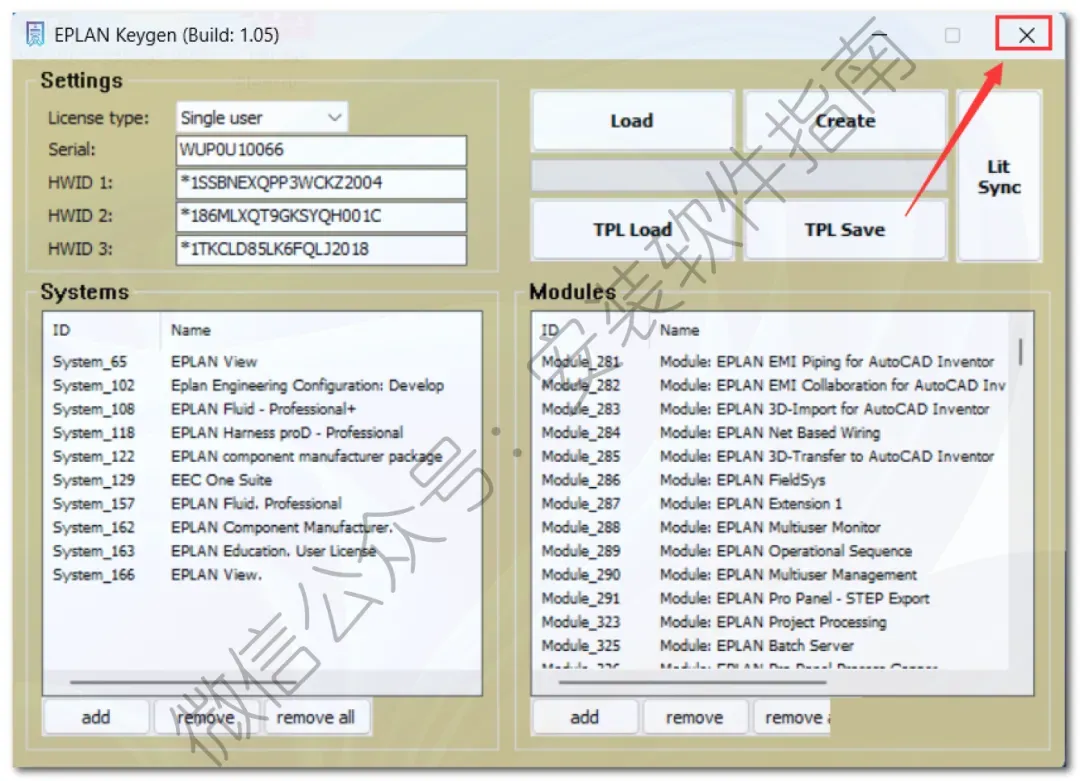Click the Systems remove all button
This screenshot has width=1080, height=781.
coord(315,718)
